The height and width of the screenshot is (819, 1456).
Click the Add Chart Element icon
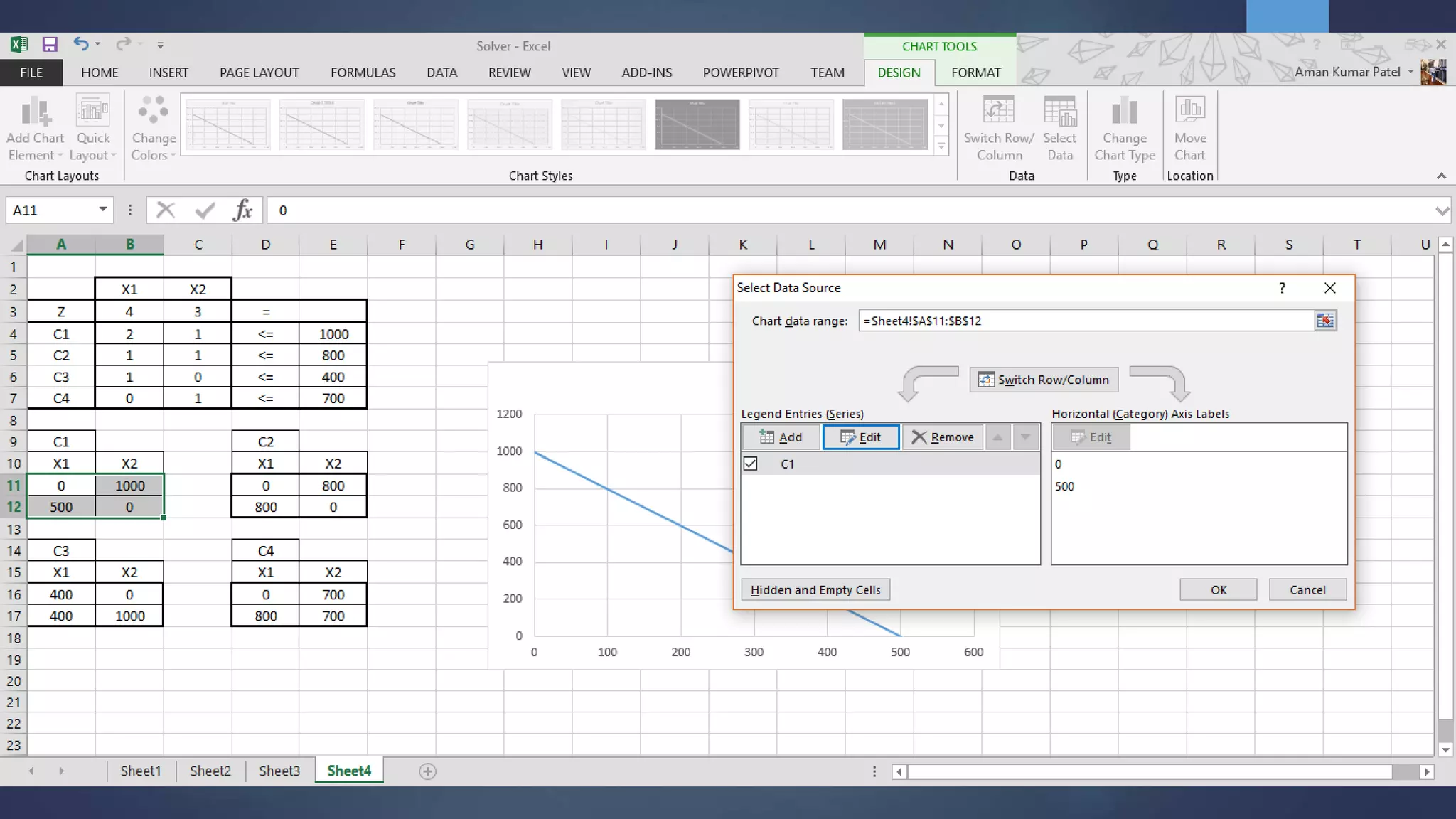pyautogui.click(x=35, y=112)
